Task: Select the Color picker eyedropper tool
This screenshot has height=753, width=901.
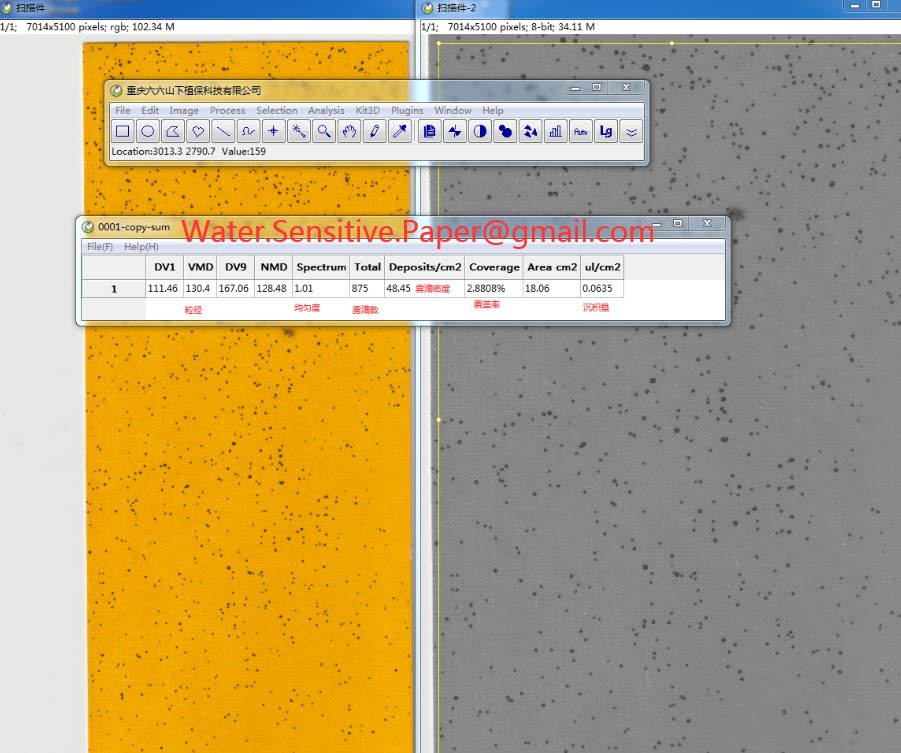Action: tap(400, 132)
